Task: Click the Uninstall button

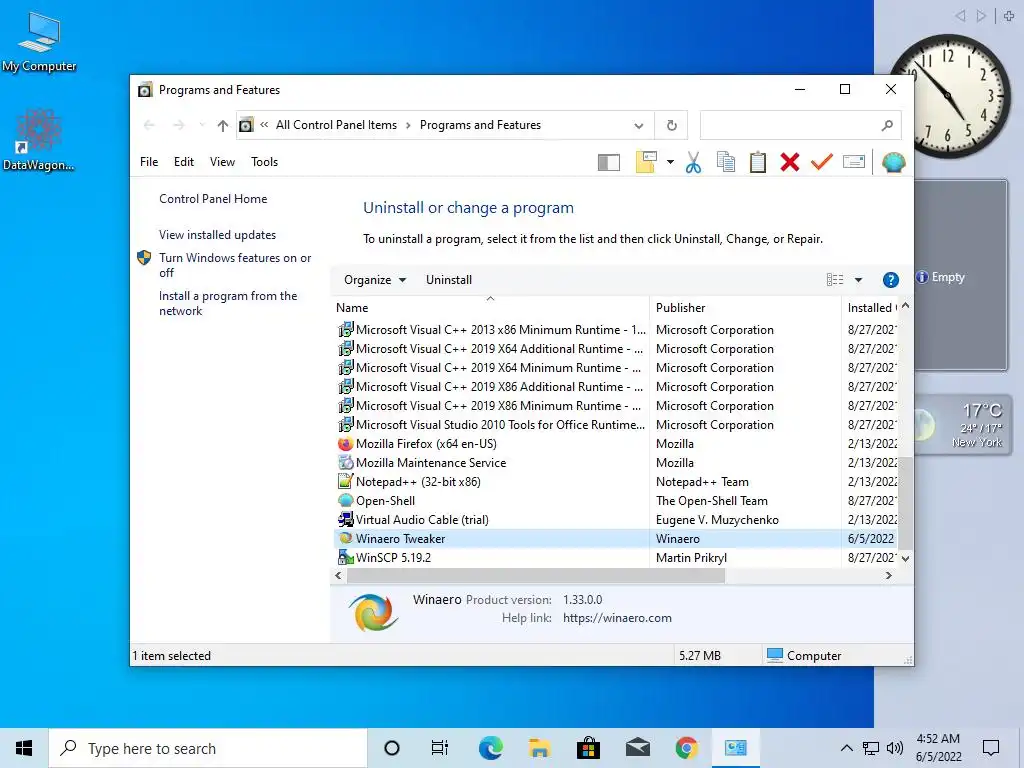Action: (x=449, y=280)
